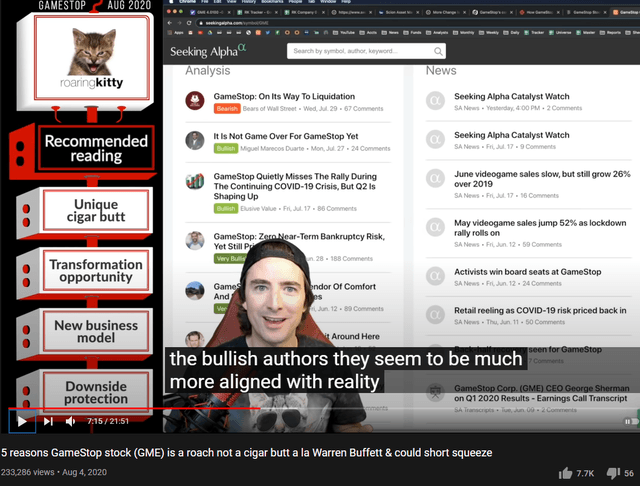Click the browser back arrow

click(x=170, y=23)
